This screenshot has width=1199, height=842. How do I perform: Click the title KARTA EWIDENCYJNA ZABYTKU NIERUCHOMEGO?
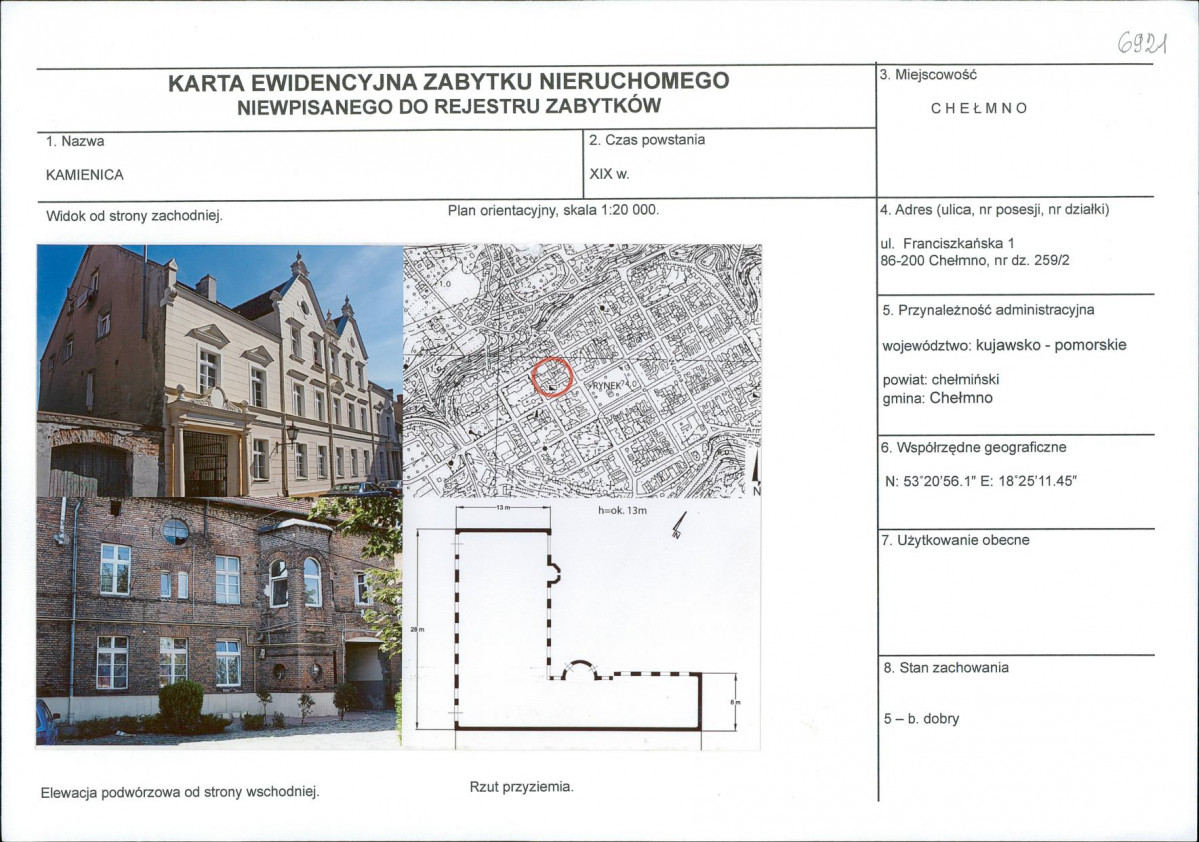coord(448,81)
